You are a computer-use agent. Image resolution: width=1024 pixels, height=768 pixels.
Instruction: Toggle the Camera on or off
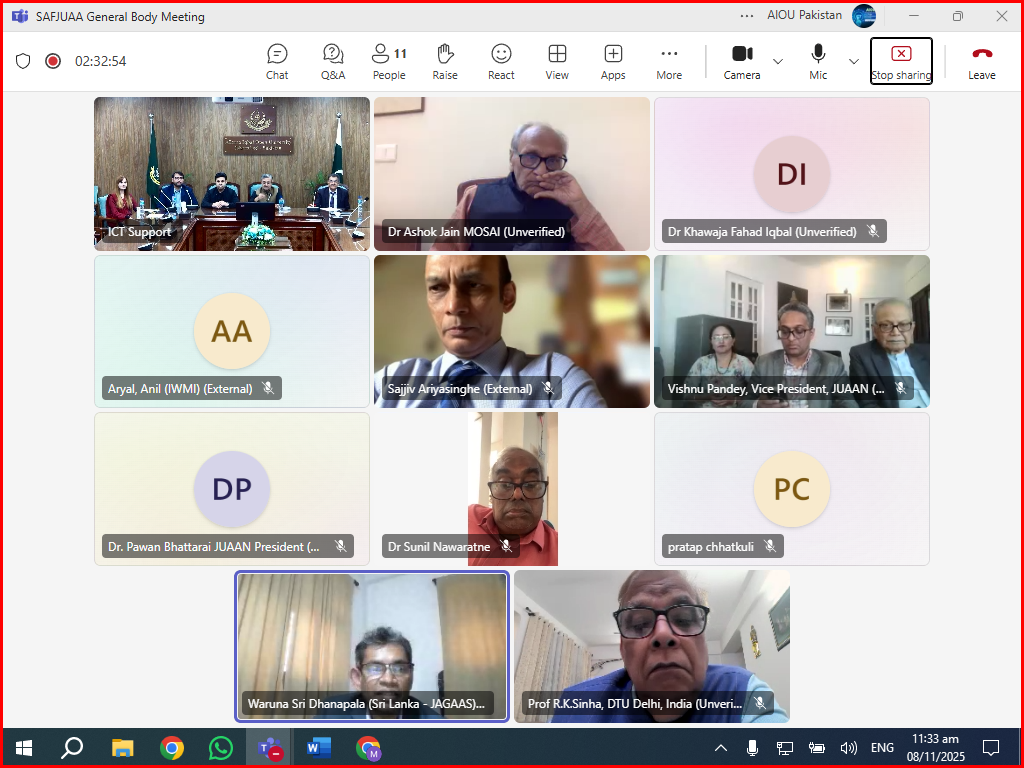point(741,61)
